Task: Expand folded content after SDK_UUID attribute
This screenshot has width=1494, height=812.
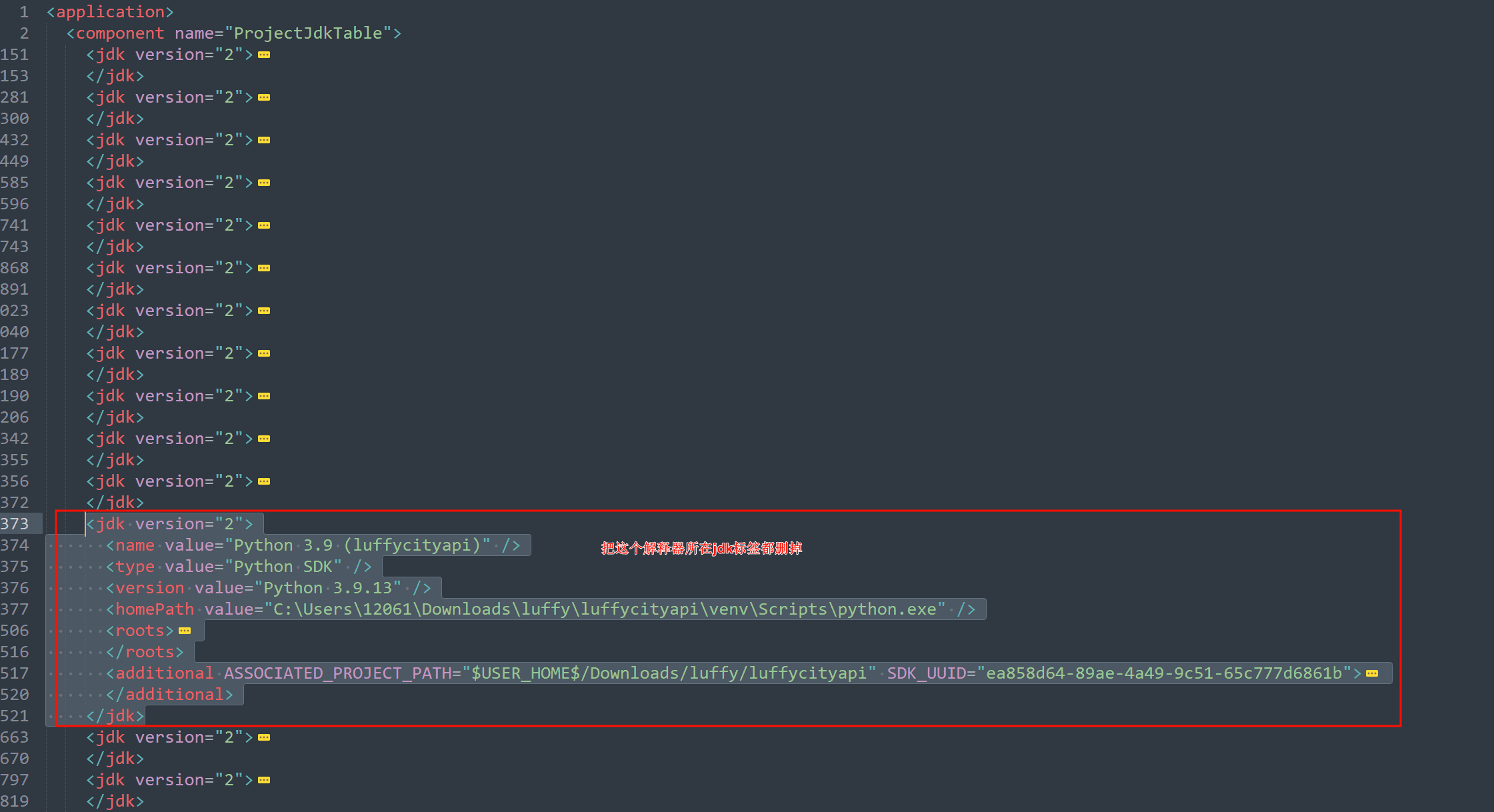Action: click(x=1372, y=673)
